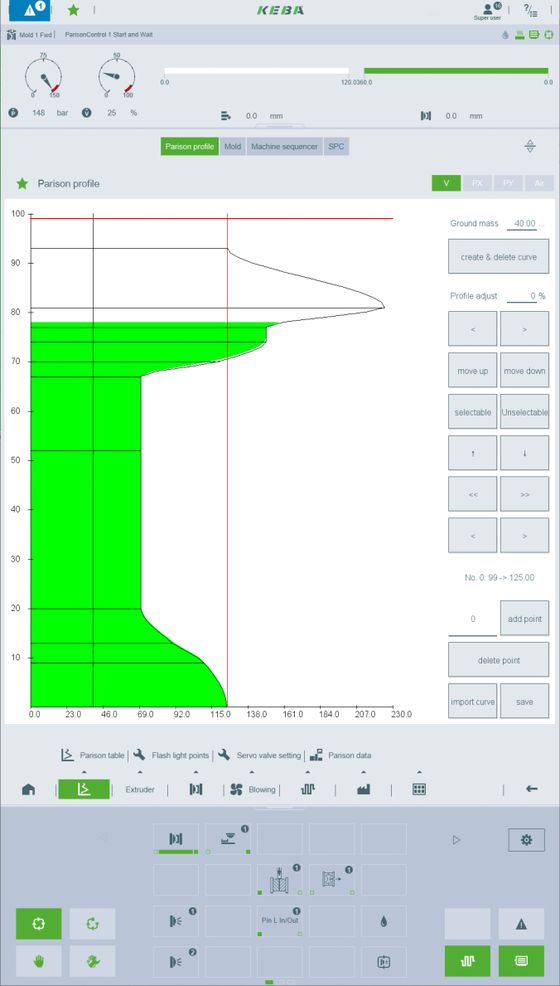This screenshot has height=986, width=560.
Task: Click the speed gauge showing 25 %
Action: point(117,77)
